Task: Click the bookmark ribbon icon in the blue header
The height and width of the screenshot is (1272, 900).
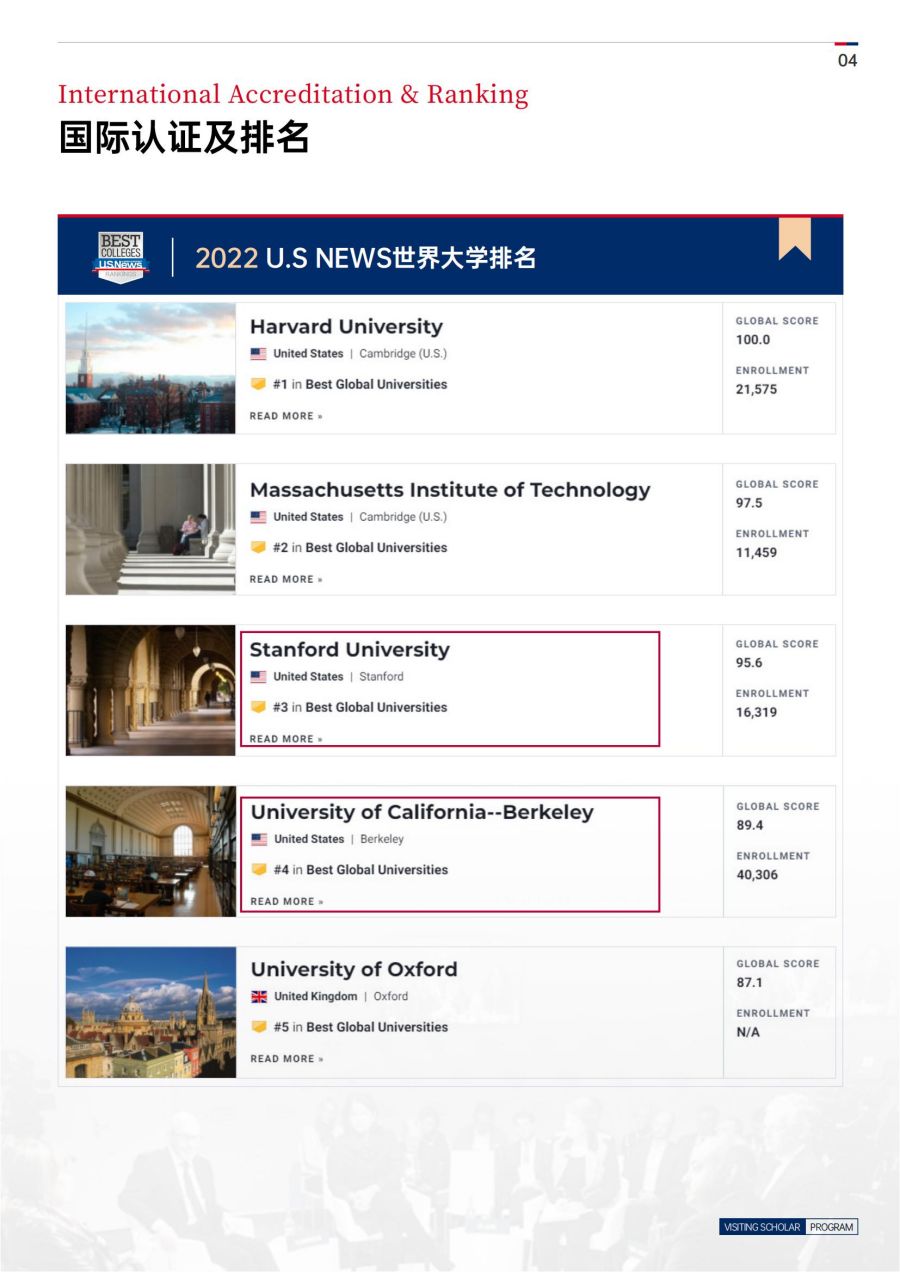Action: click(x=795, y=239)
